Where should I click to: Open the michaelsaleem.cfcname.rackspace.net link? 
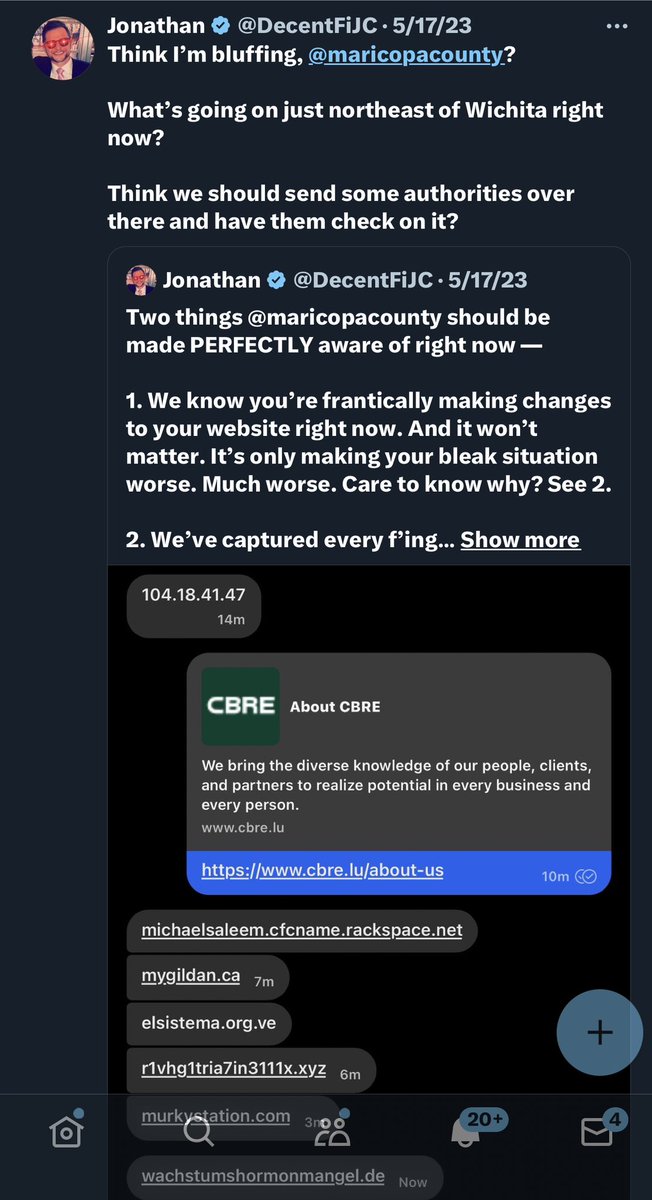302,930
